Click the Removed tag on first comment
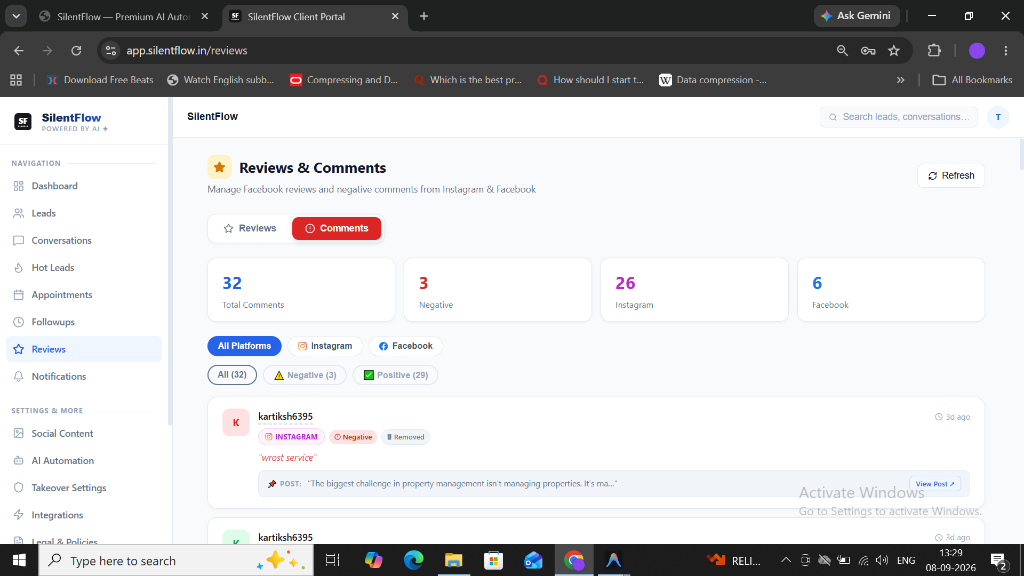This screenshot has width=1024, height=576. pyautogui.click(x=406, y=437)
